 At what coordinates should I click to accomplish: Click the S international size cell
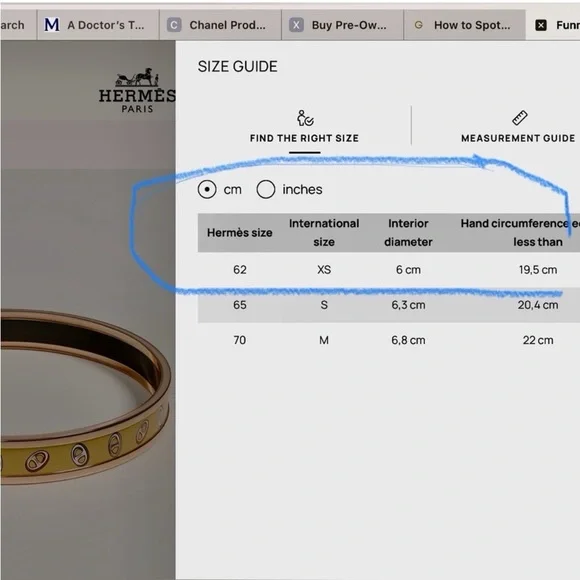tap(324, 305)
